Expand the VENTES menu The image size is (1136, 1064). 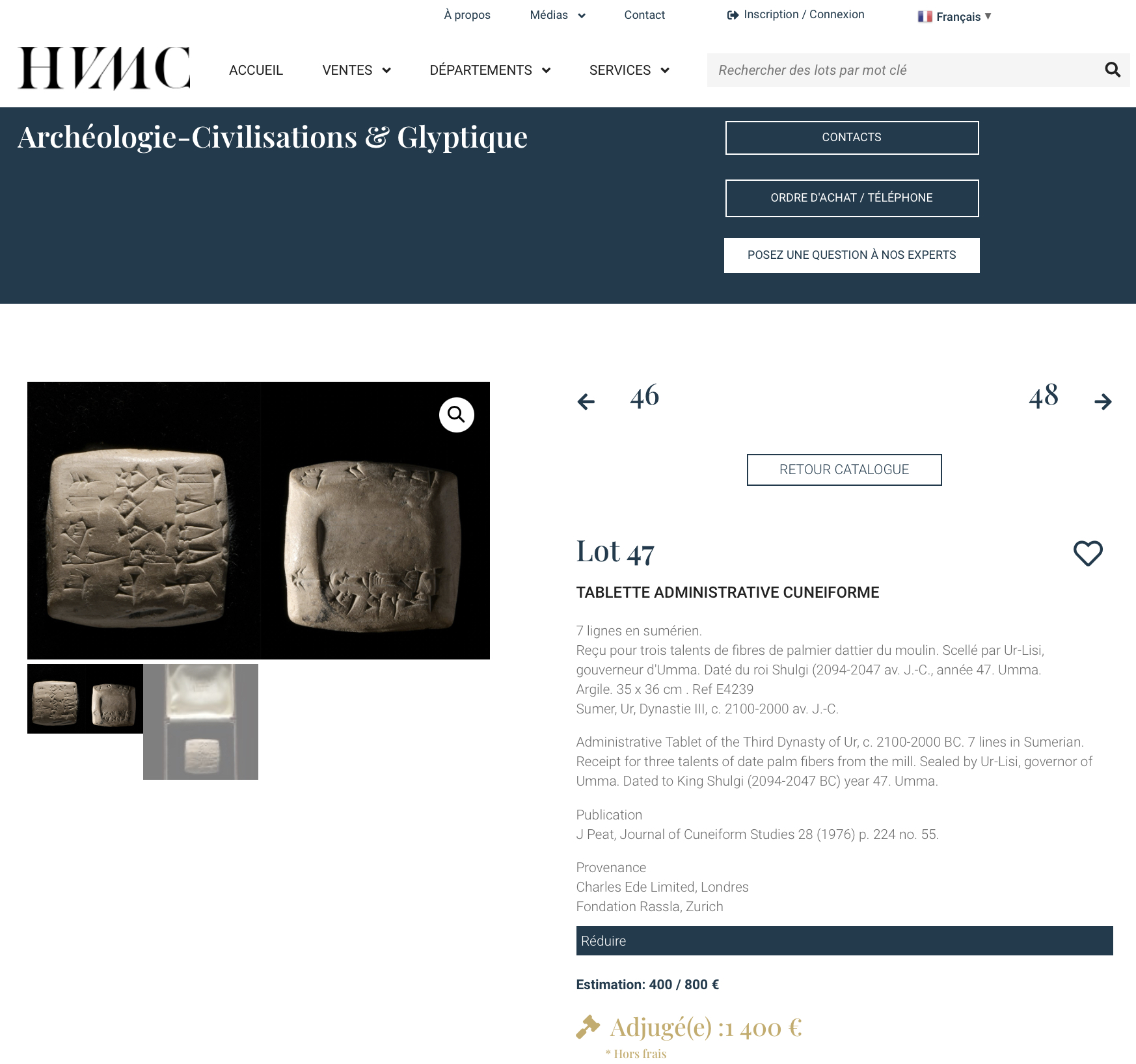tap(356, 70)
